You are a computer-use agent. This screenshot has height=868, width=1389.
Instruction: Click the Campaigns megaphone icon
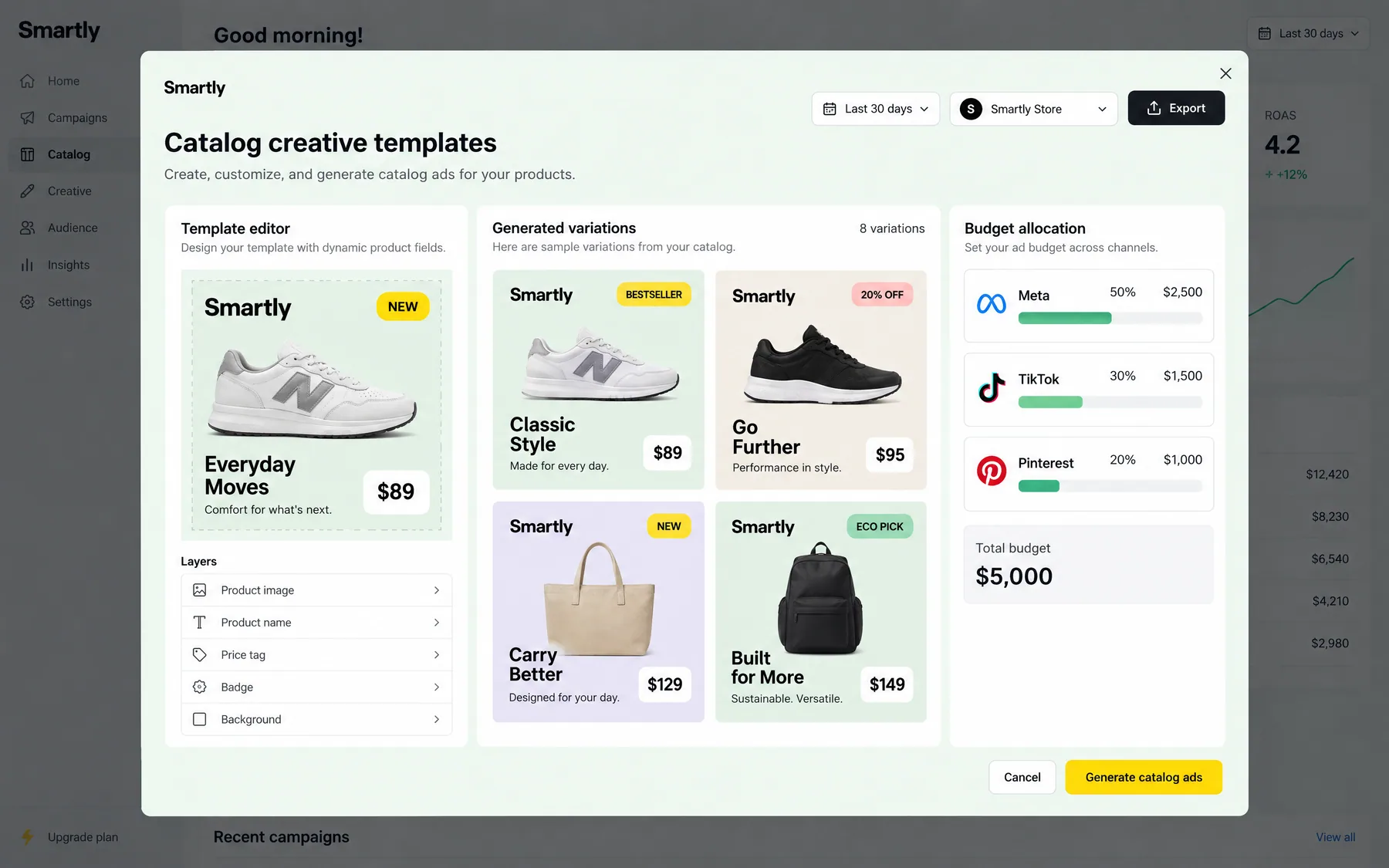pyautogui.click(x=28, y=118)
